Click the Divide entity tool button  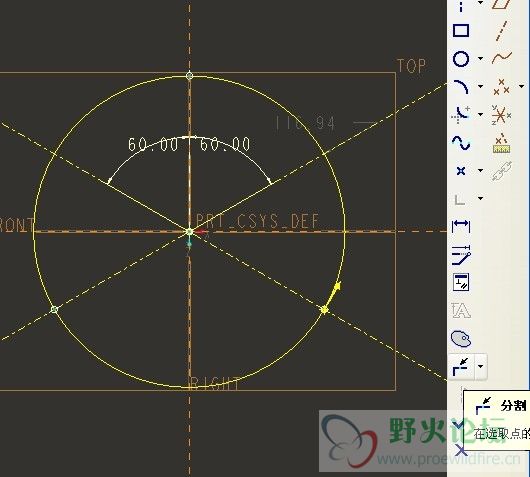461,367
